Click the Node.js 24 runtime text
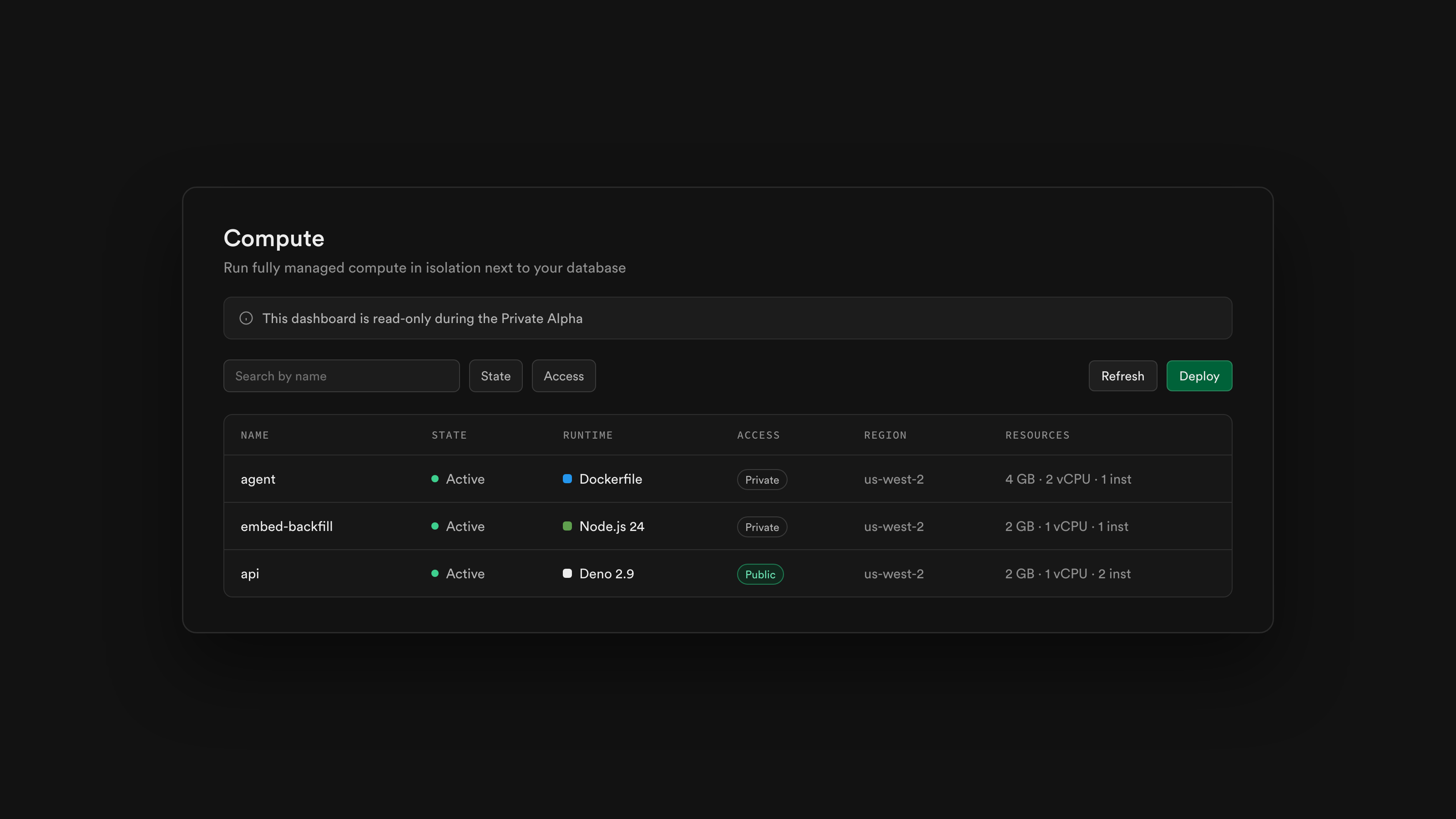This screenshot has height=819, width=1456. (x=612, y=526)
